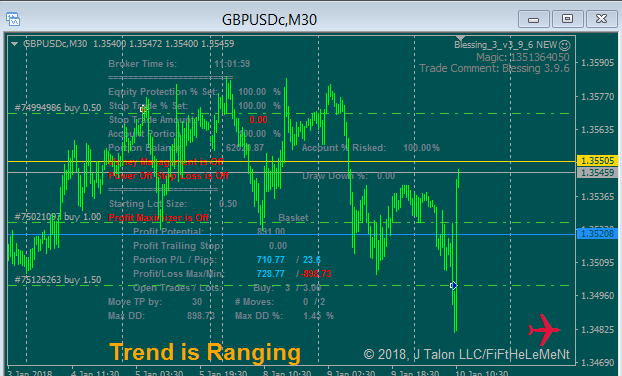Click the Account % Risked: 100.00% text
The image size is (622, 376).
pos(371,148)
